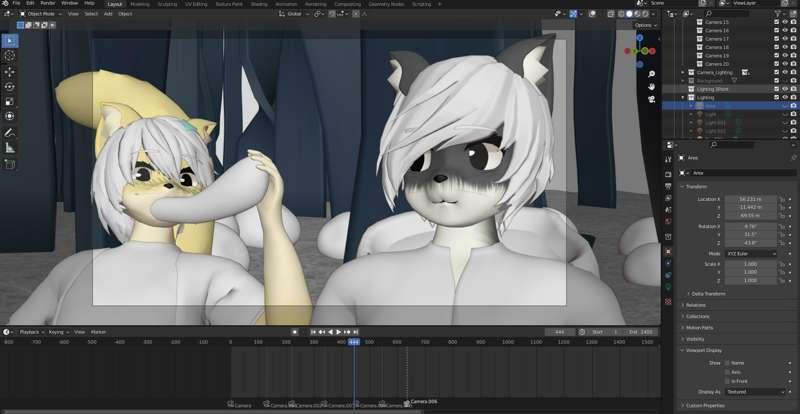Open the Physics properties tab
The width and height of the screenshot is (800, 414).
[668, 263]
